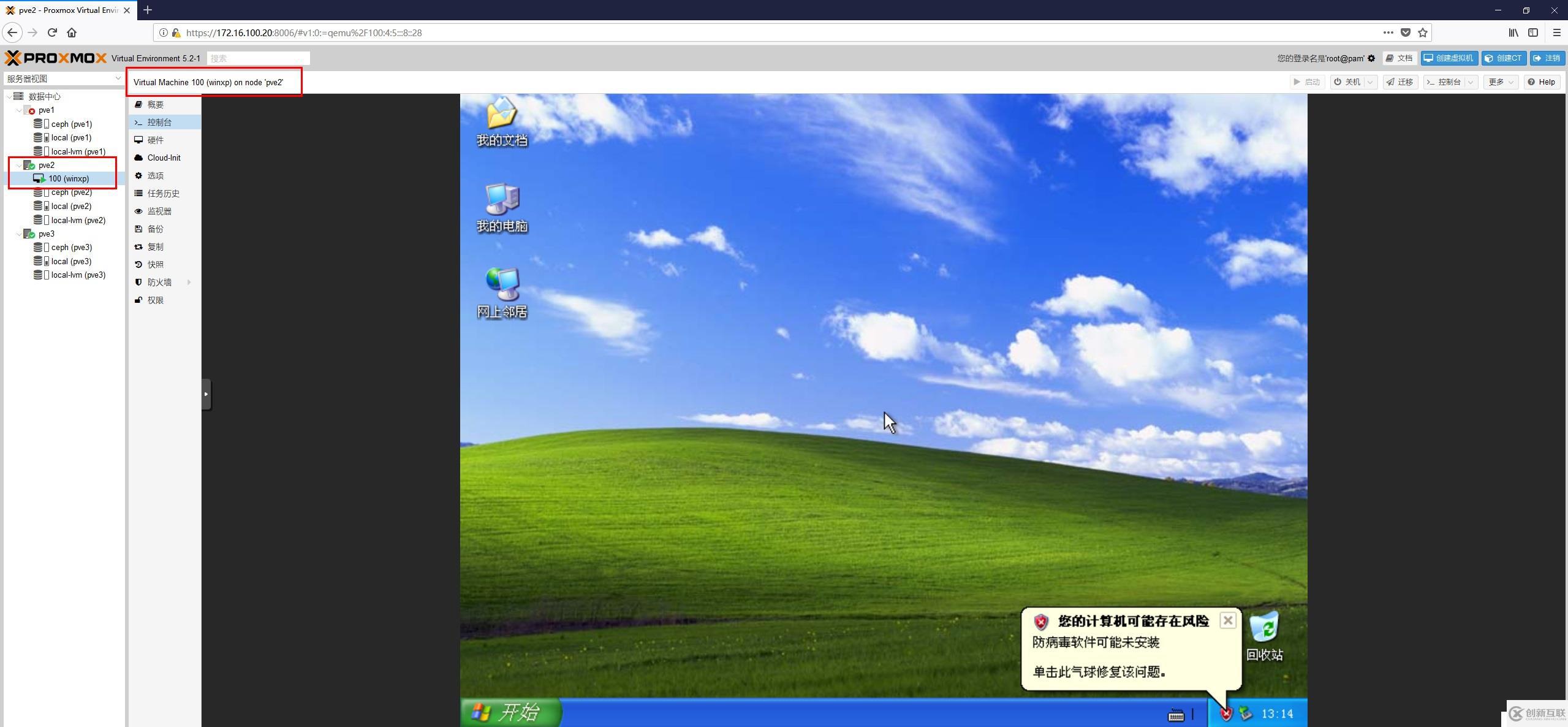The image size is (1568, 727).
Task: Switch to the 硬件 hardware tab
Action: pos(155,140)
